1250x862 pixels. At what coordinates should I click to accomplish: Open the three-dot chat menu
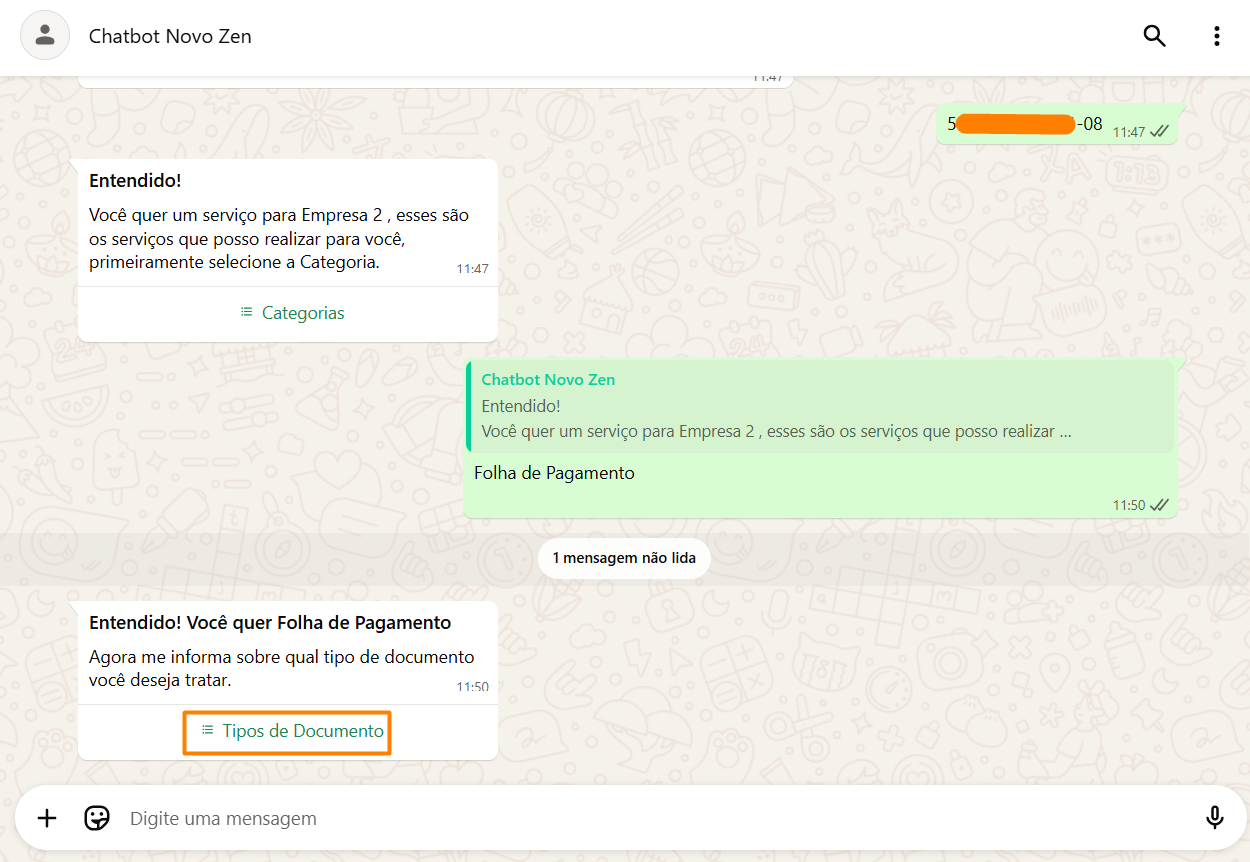[1216, 36]
